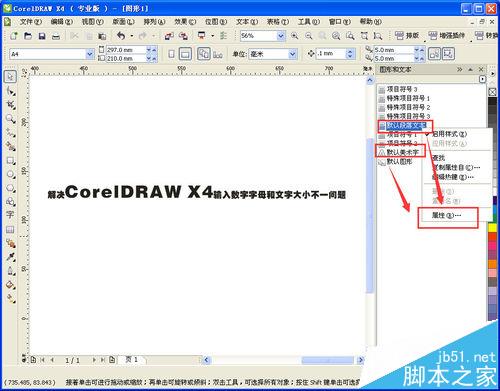This screenshot has height=391, width=500.
Task: Select the Interactive Fill tool
Action: [x=11, y=299]
